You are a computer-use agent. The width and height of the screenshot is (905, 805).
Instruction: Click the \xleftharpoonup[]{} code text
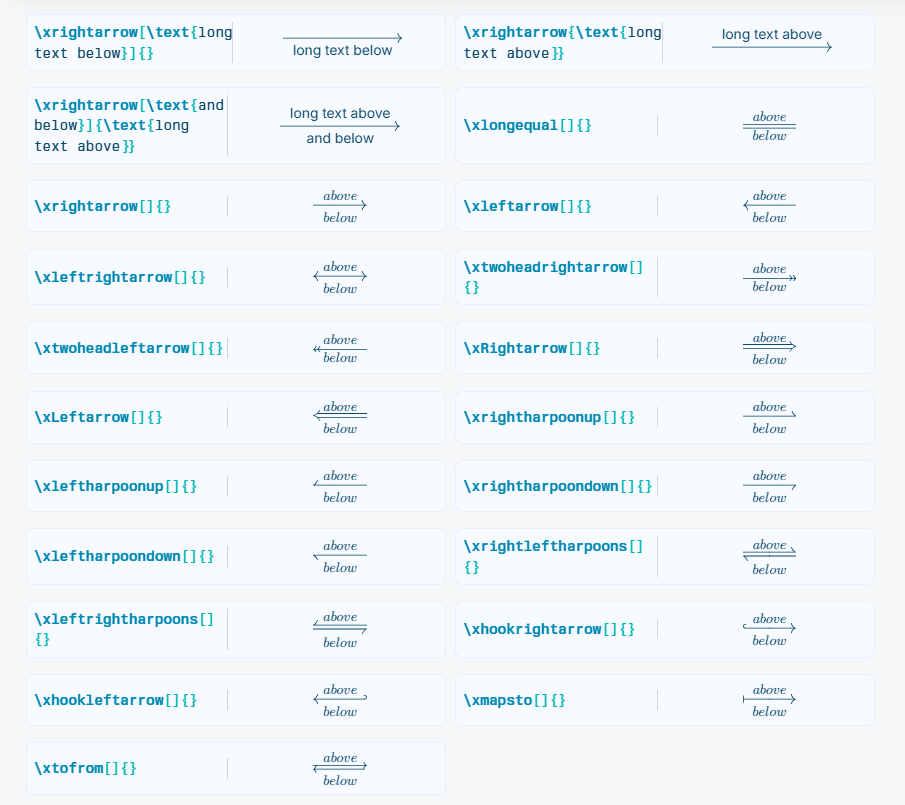pos(115,486)
